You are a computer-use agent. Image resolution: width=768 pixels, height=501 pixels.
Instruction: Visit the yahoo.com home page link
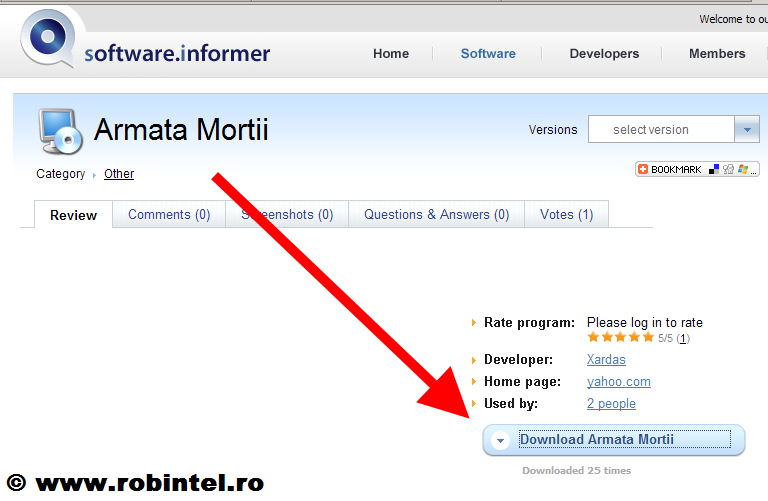coord(619,382)
